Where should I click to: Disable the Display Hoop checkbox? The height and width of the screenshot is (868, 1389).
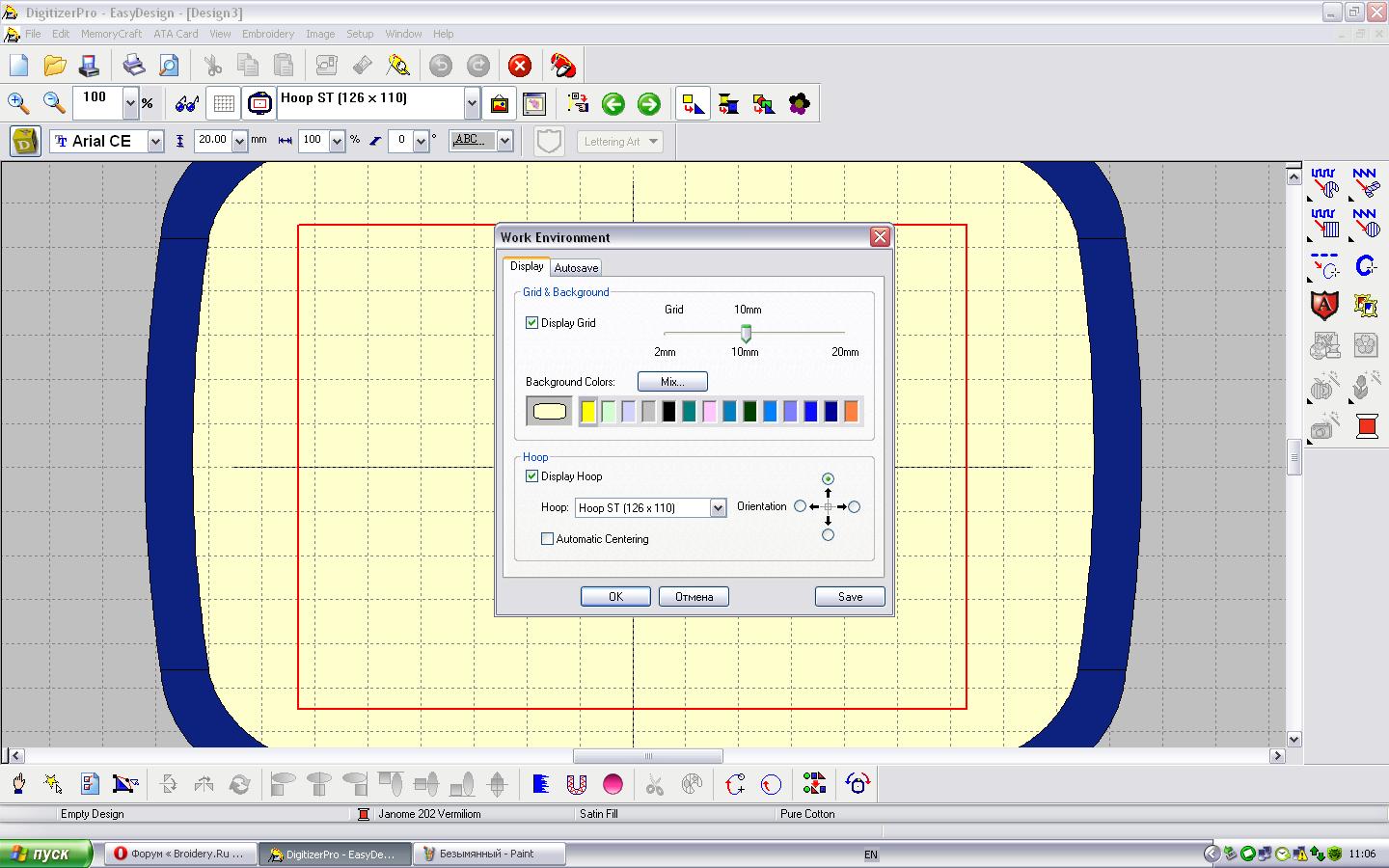coord(531,476)
